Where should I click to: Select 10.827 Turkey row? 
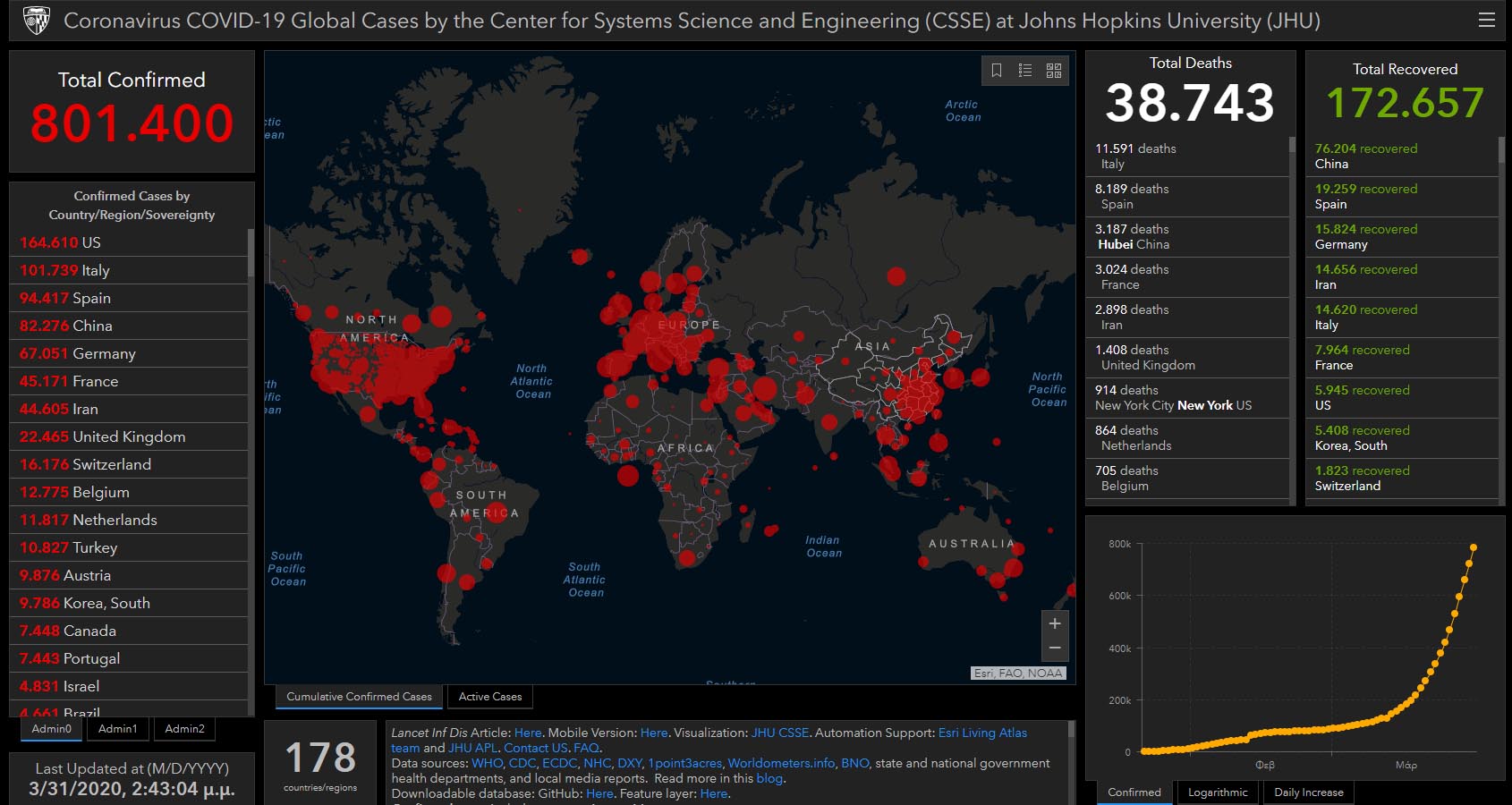[x=129, y=547]
